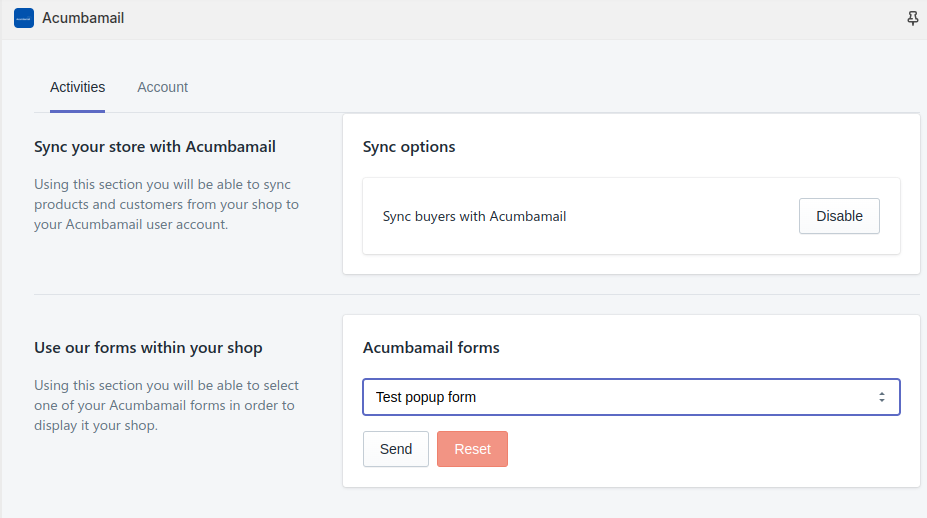Click the 'Acumbamail' app title text
Screen dimensions: 927x518
[83, 18]
